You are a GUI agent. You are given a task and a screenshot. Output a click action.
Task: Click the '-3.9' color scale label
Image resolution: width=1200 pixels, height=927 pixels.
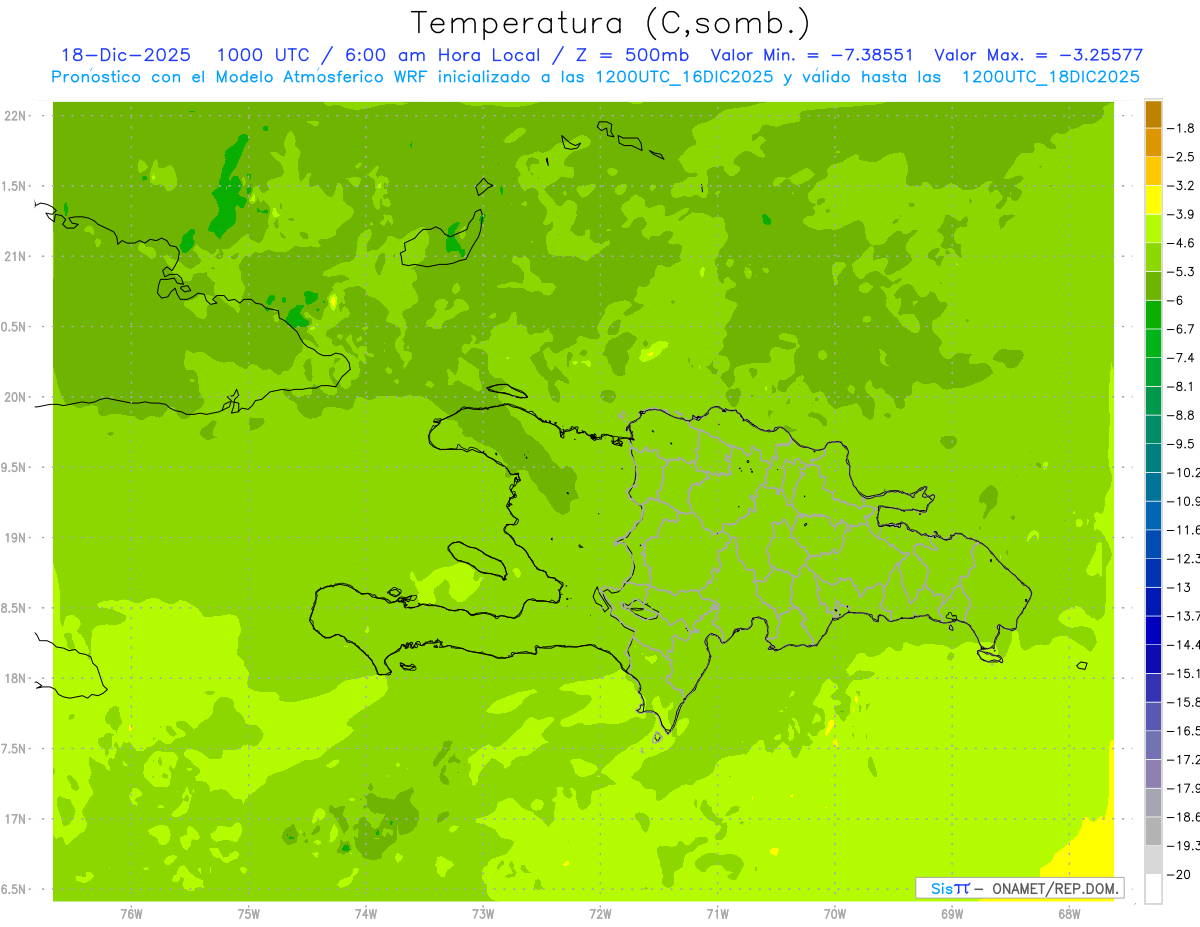[x=1182, y=214]
